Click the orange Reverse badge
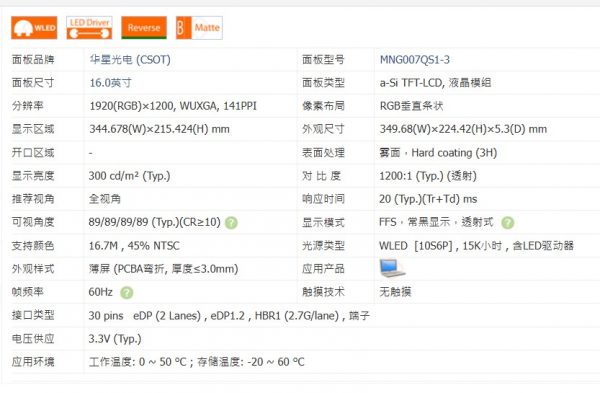Viewport: 600px width, 393px height. 144,28
